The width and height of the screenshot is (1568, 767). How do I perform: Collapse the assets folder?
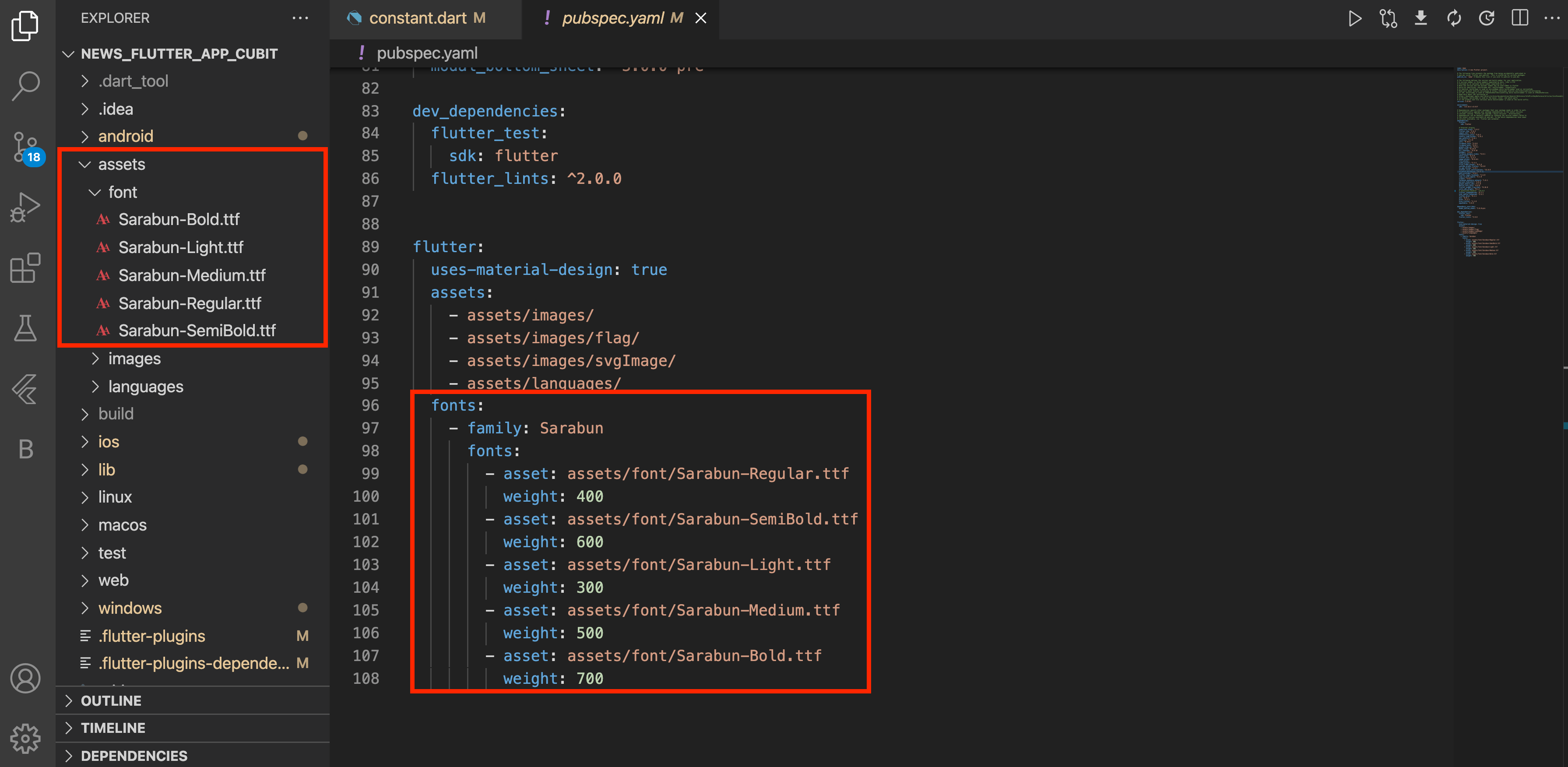122,164
